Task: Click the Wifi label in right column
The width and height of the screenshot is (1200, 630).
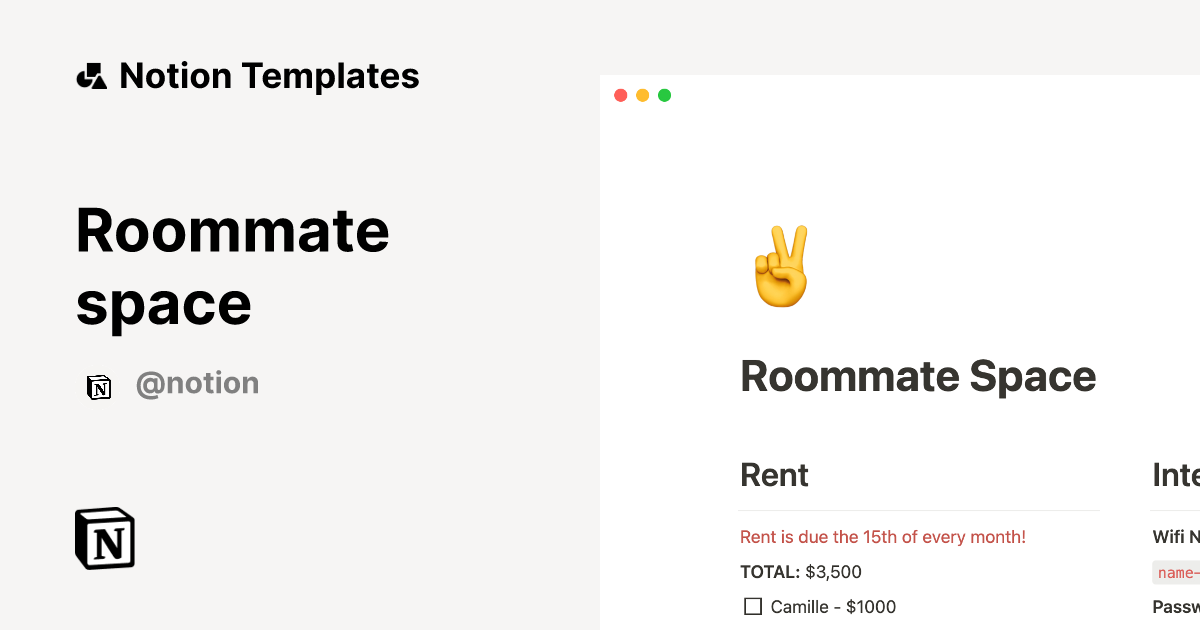Action: point(1175,537)
